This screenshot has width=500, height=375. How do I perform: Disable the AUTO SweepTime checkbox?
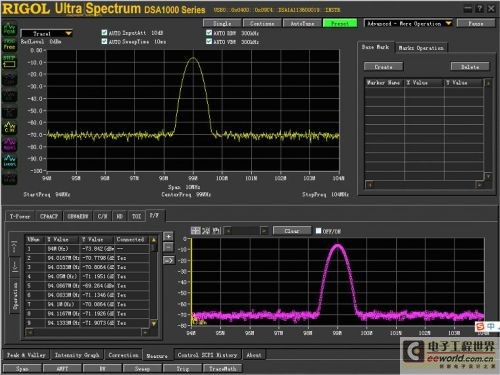pyautogui.click(x=104, y=41)
